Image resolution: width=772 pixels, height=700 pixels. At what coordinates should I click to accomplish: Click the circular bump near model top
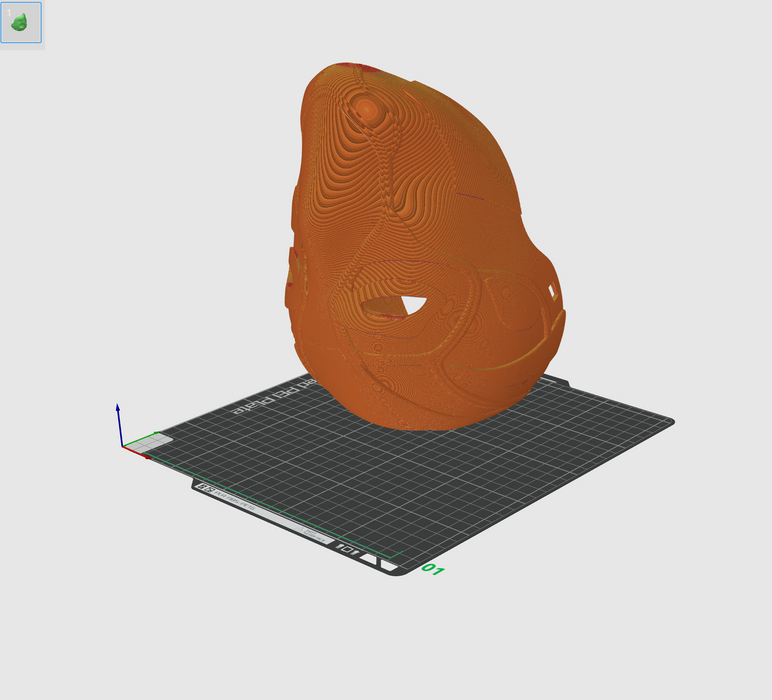[x=367, y=106]
